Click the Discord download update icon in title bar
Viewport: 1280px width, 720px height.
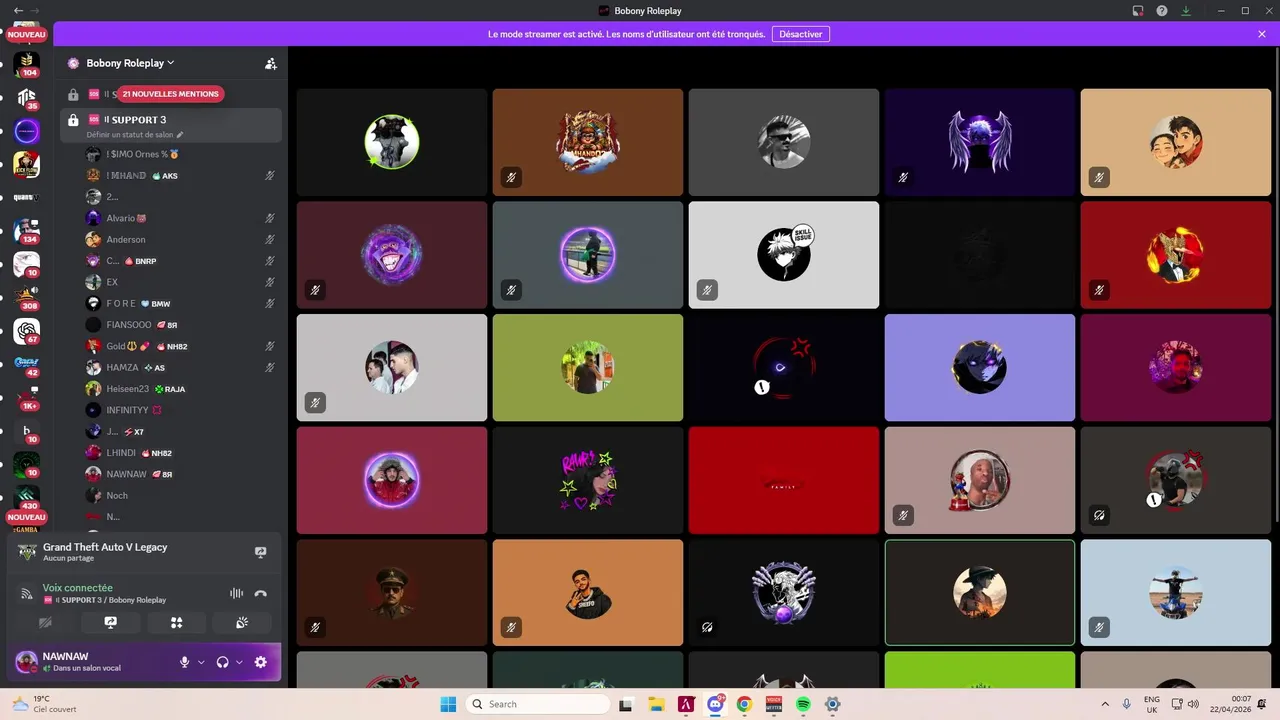coord(1186,11)
